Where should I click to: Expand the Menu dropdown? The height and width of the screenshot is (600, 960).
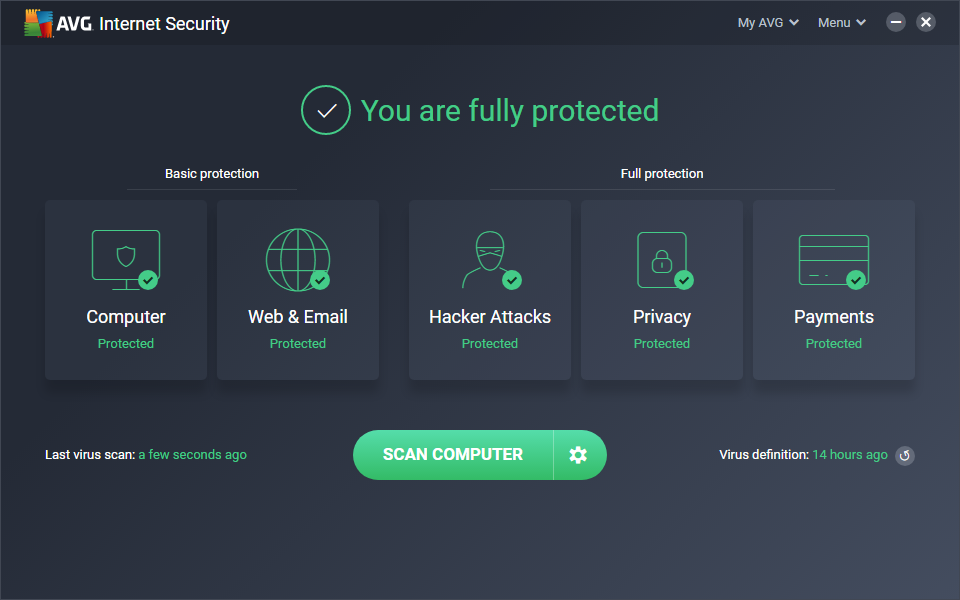pos(842,23)
